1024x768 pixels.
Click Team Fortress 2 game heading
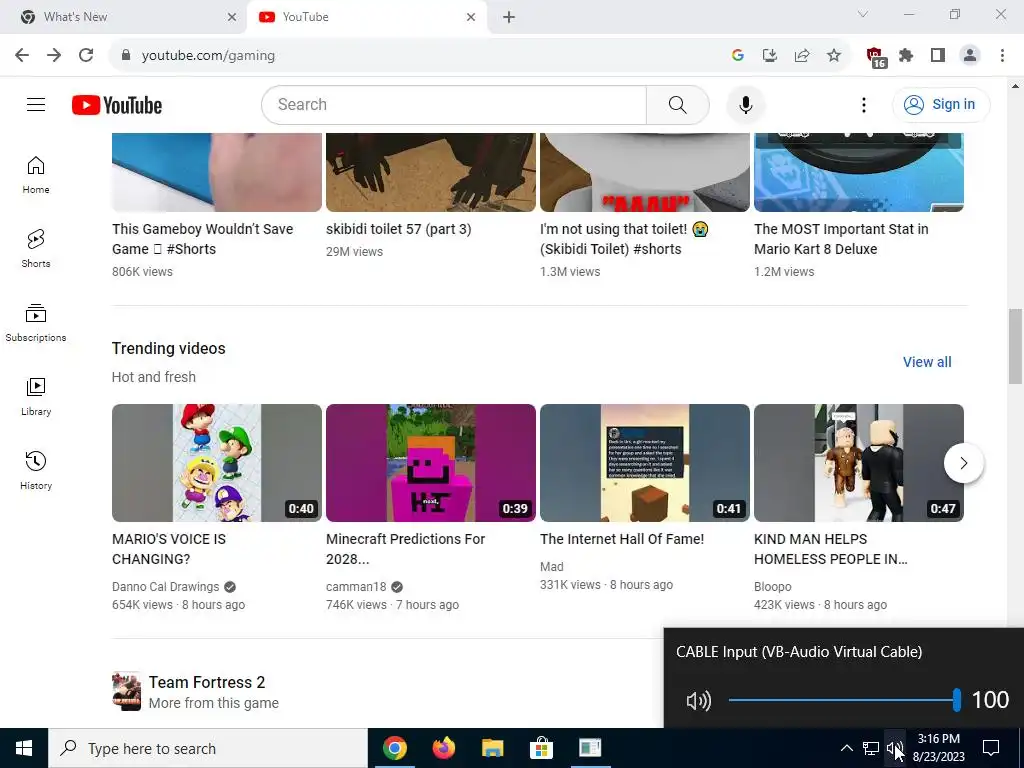tap(207, 682)
